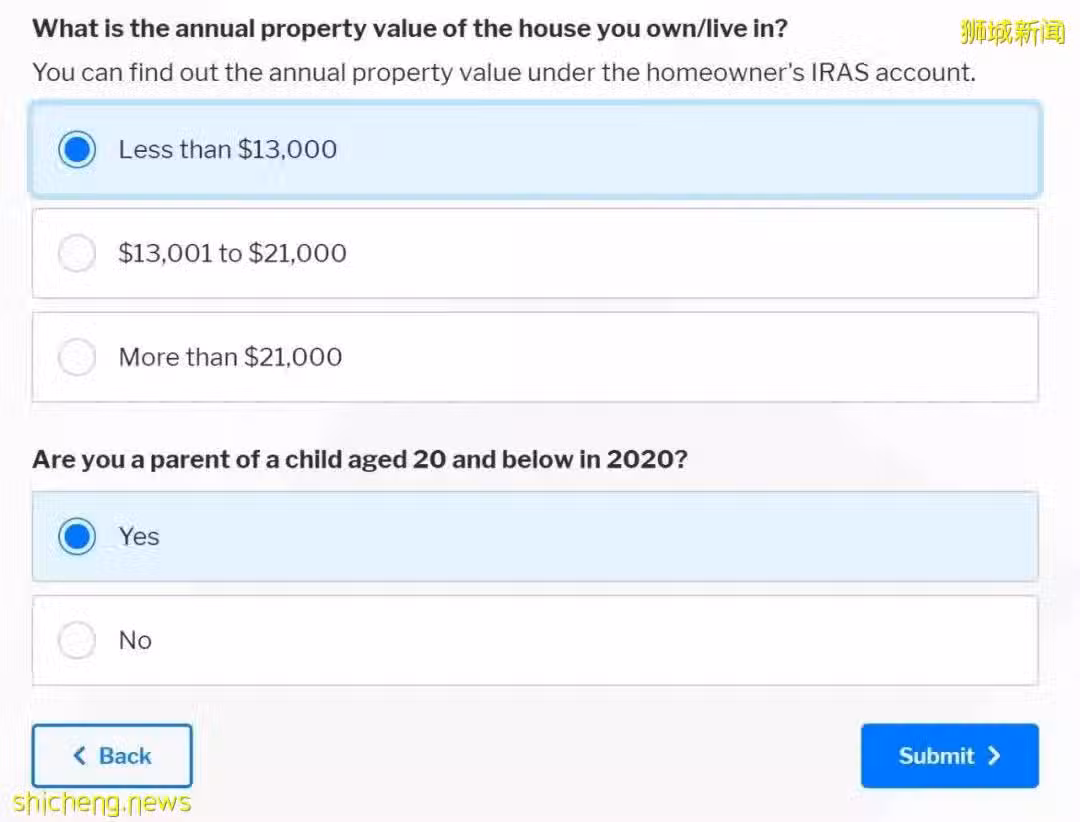
Task: Choose the $13,001 to $21,000 radio option
Action: tap(76, 253)
